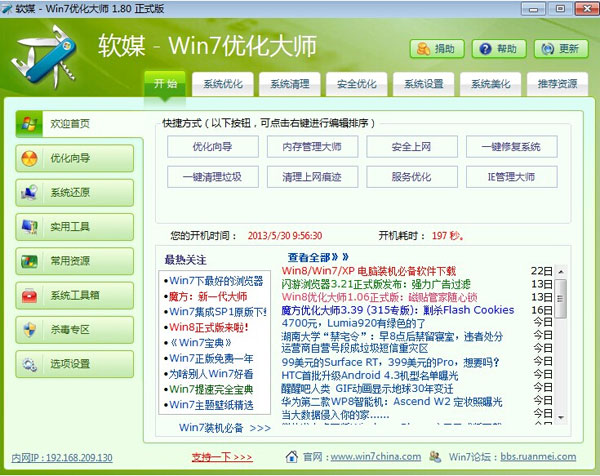The image size is (600, 476).
Task: Click the coins icon on 捐助 button
Action: (423, 49)
